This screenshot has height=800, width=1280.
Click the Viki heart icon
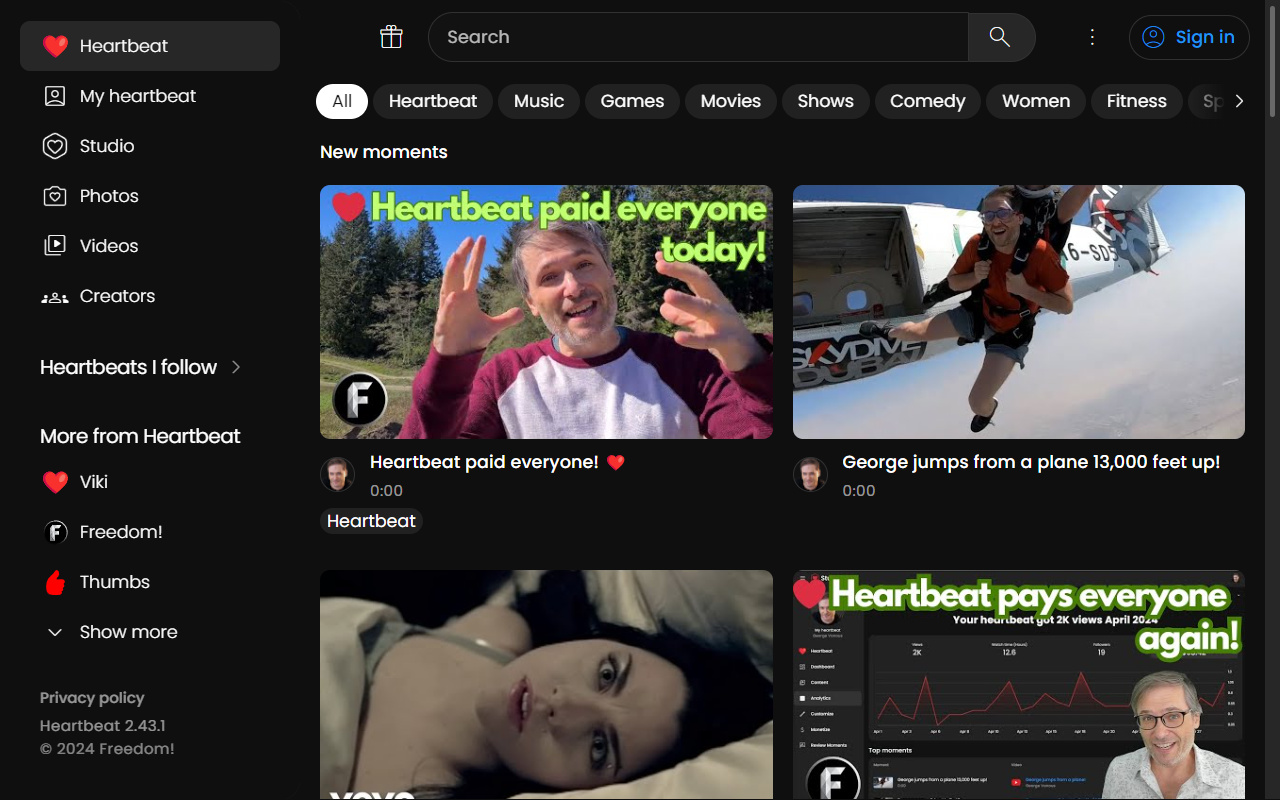point(55,482)
